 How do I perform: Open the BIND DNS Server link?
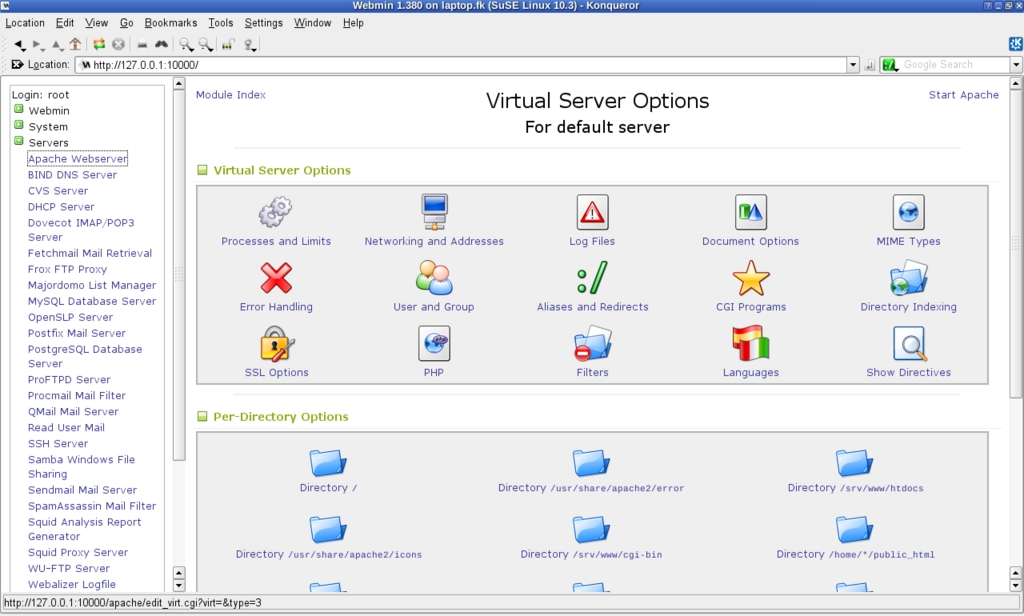tap(72, 175)
